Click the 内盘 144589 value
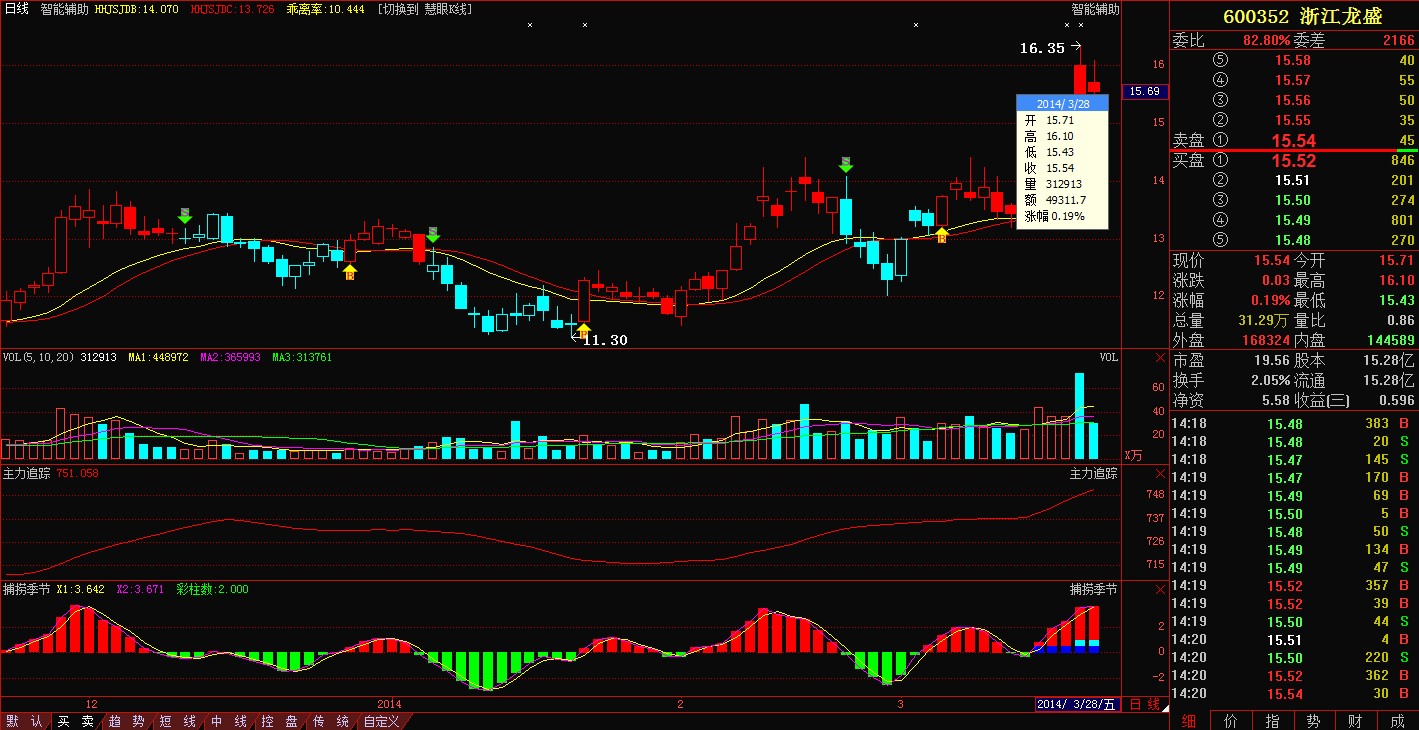Image resolution: width=1419 pixels, height=730 pixels. pyautogui.click(x=1389, y=340)
